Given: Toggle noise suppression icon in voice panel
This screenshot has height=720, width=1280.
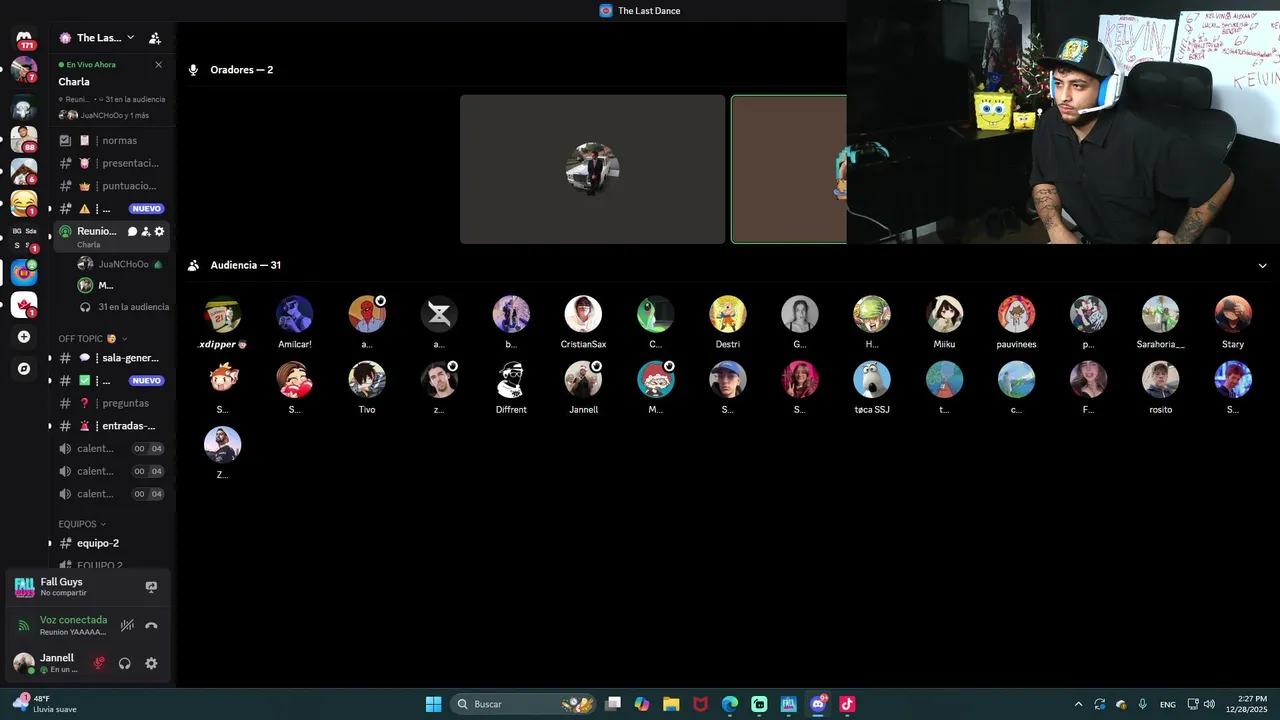Looking at the screenshot, I should pyautogui.click(x=127, y=626).
